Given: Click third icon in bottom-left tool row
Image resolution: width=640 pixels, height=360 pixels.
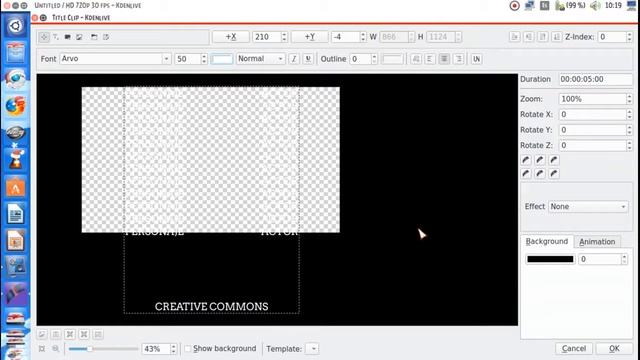Looking at the screenshot, I should [70, 334].
